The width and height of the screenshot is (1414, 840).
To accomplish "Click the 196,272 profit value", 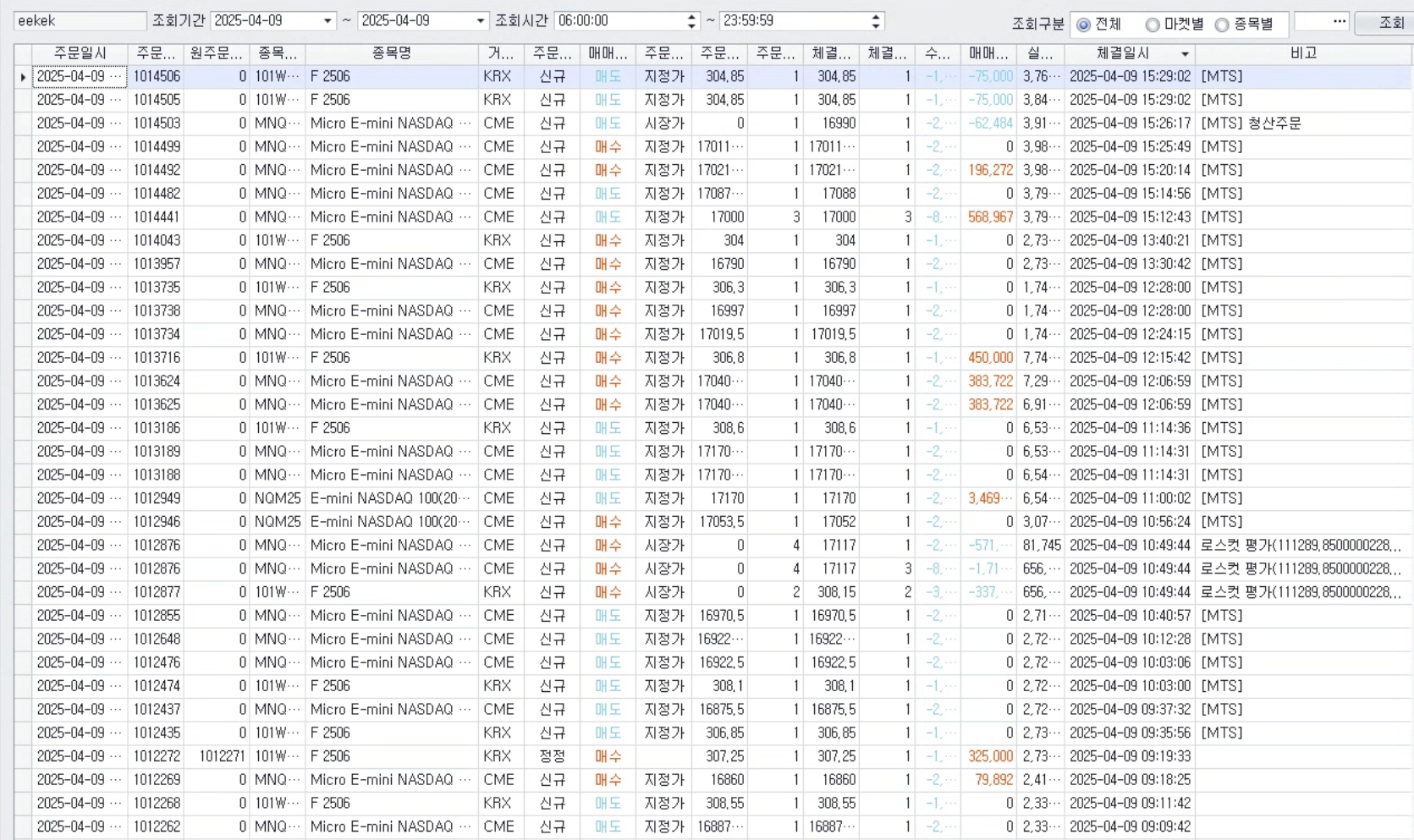I will click(990, 170).
